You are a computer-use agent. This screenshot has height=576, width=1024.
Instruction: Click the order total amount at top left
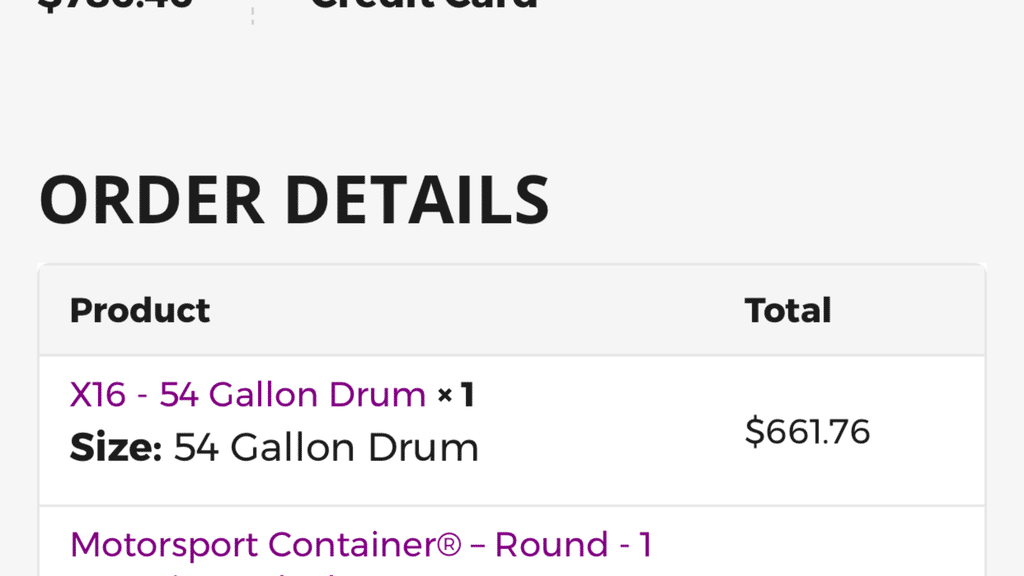click(115, 5)
